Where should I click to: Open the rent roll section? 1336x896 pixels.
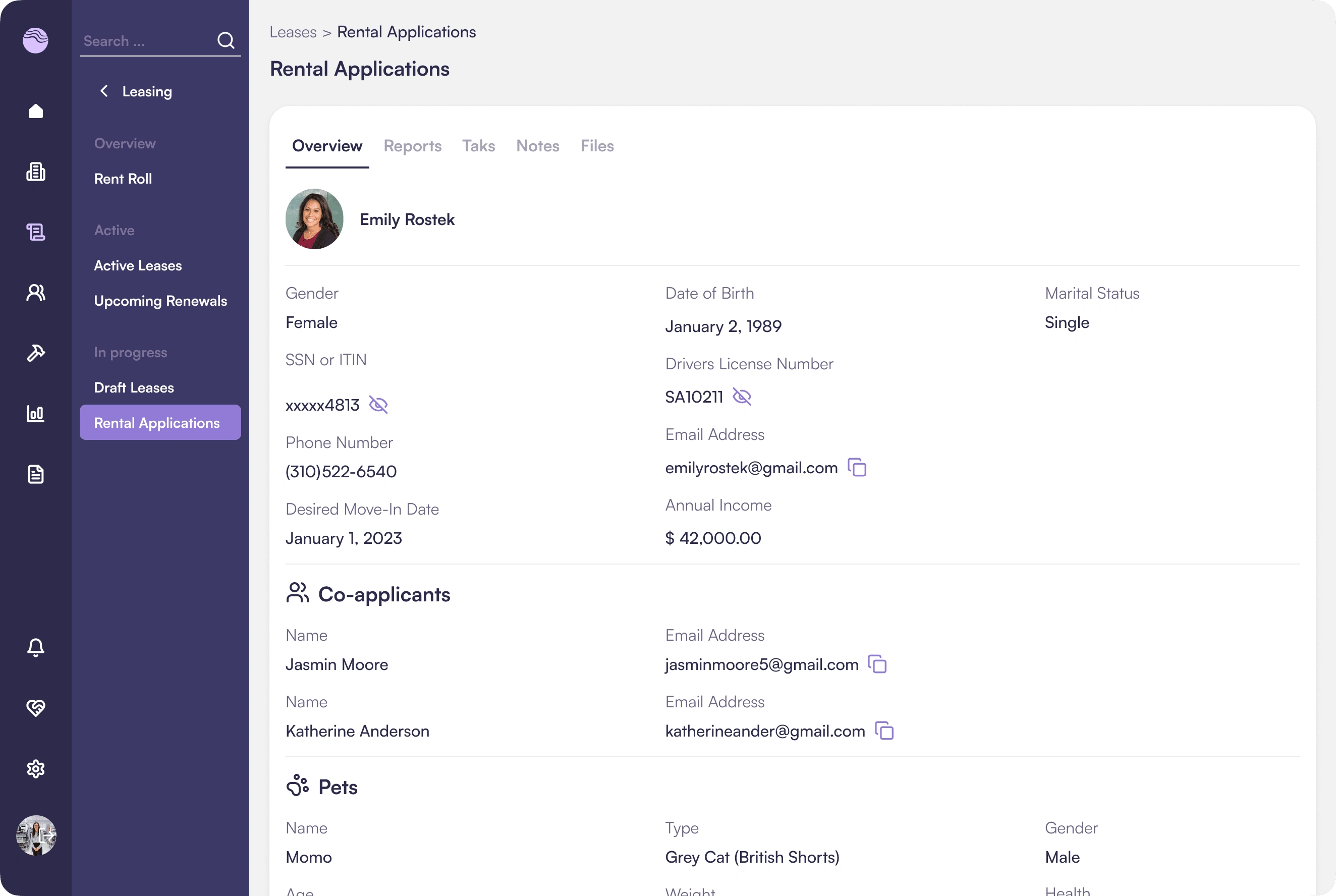click(122, 178)
